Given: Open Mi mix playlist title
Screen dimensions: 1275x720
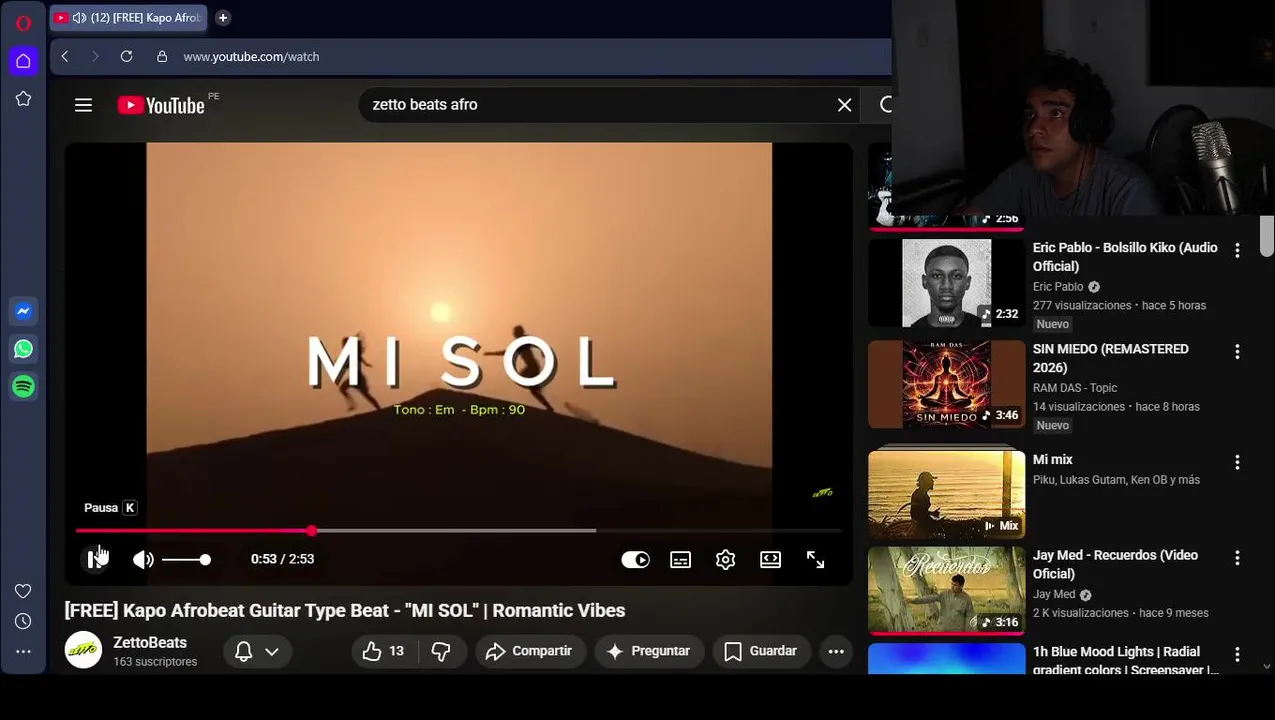Looking at the screenshot, I should [x=1053, y=460].
